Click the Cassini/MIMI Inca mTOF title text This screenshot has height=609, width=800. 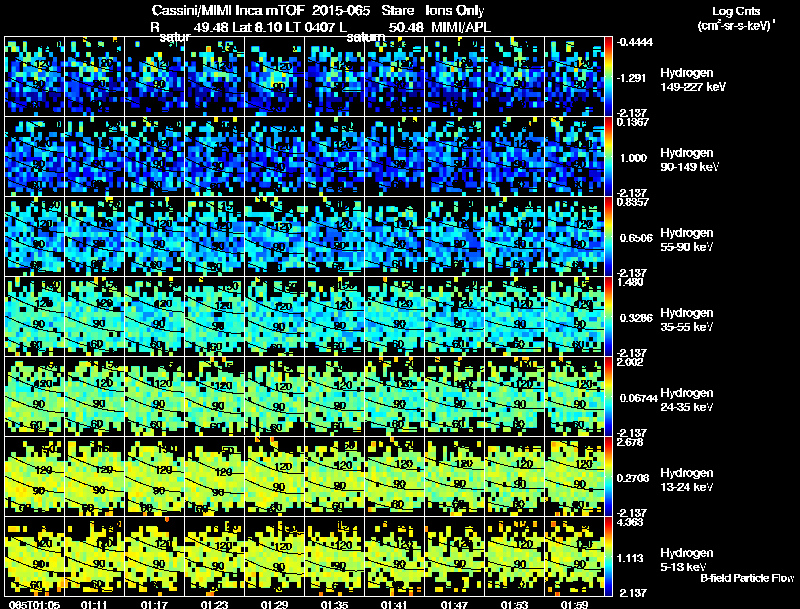228,11
